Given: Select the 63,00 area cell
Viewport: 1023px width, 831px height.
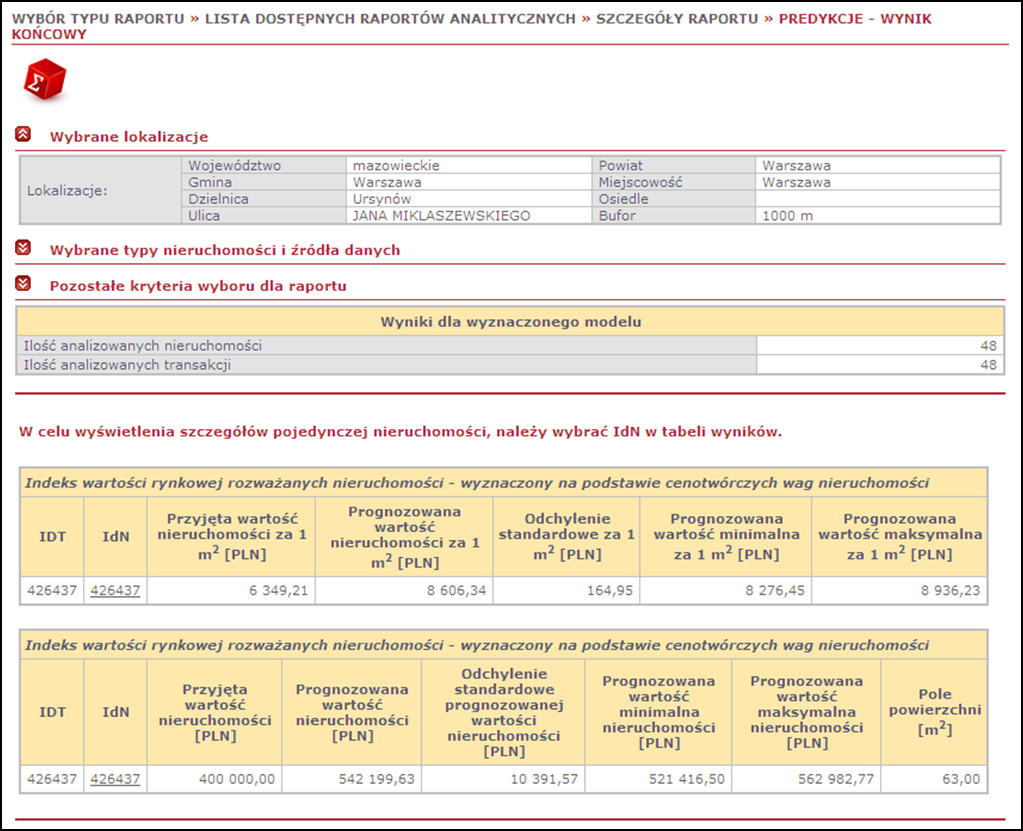Looking at the screenshot, I should click(x=934, y=779).
